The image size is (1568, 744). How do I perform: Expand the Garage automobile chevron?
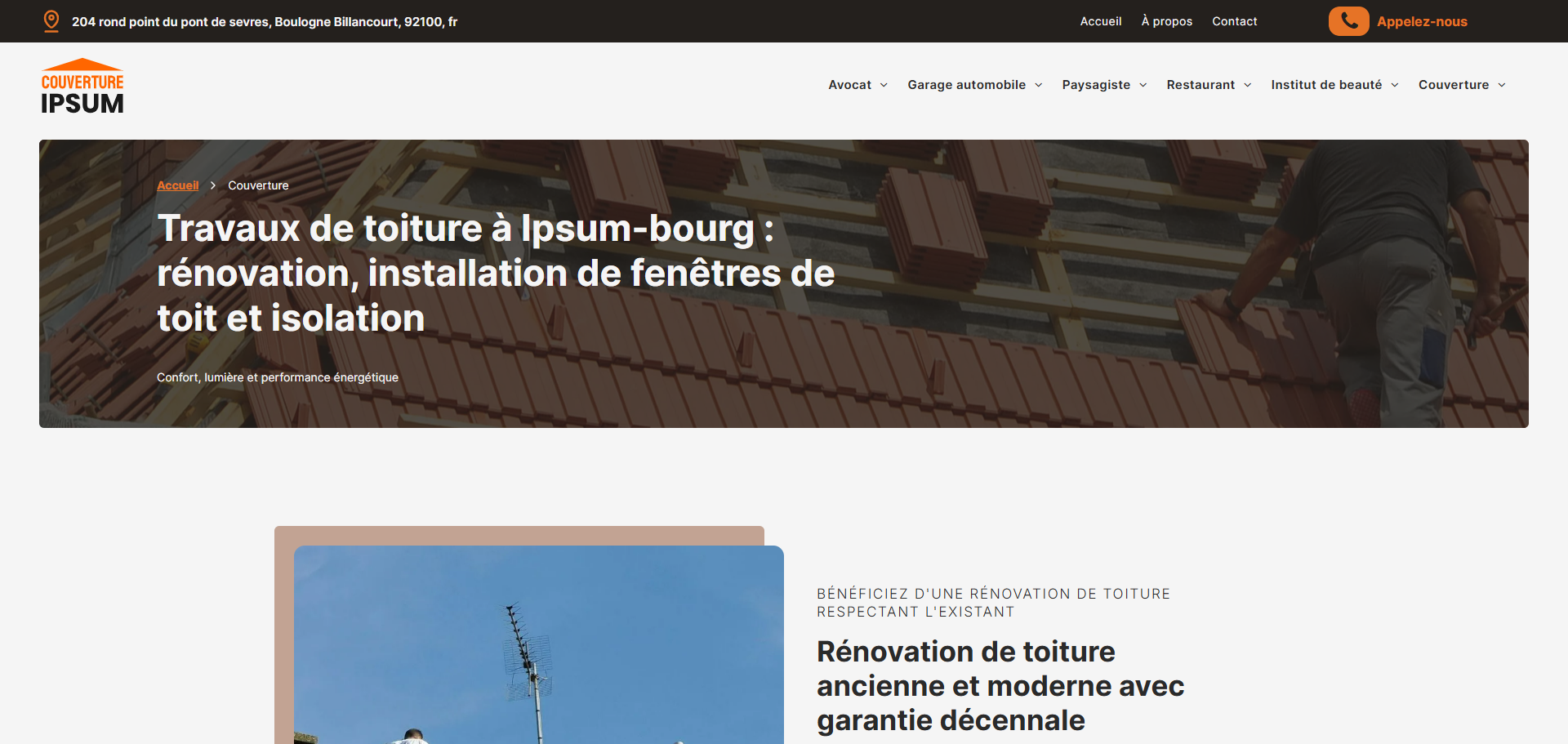coord(1039,85)
